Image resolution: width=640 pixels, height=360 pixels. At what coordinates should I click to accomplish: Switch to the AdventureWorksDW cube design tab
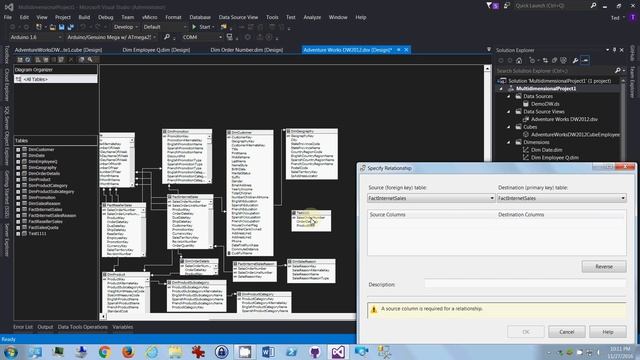click(x=58, y=50)
